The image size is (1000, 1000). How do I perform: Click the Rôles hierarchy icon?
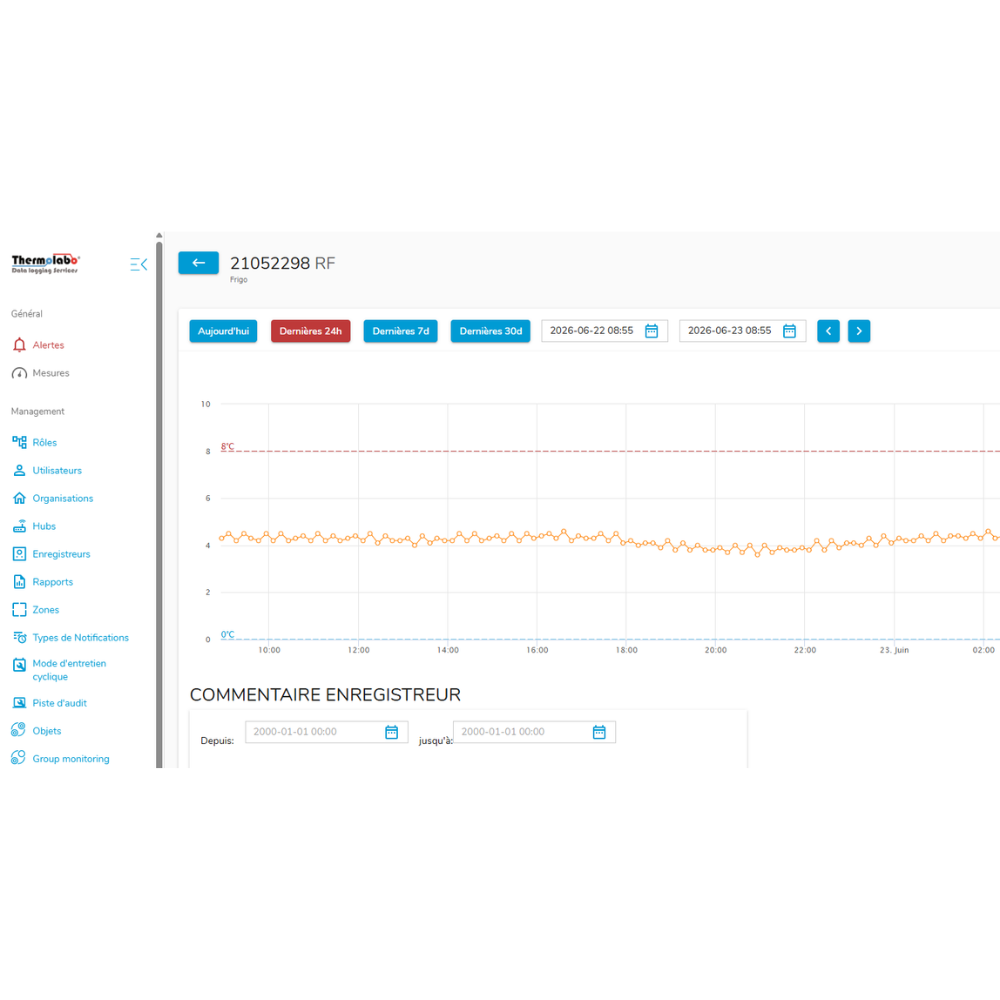[19, 443]
